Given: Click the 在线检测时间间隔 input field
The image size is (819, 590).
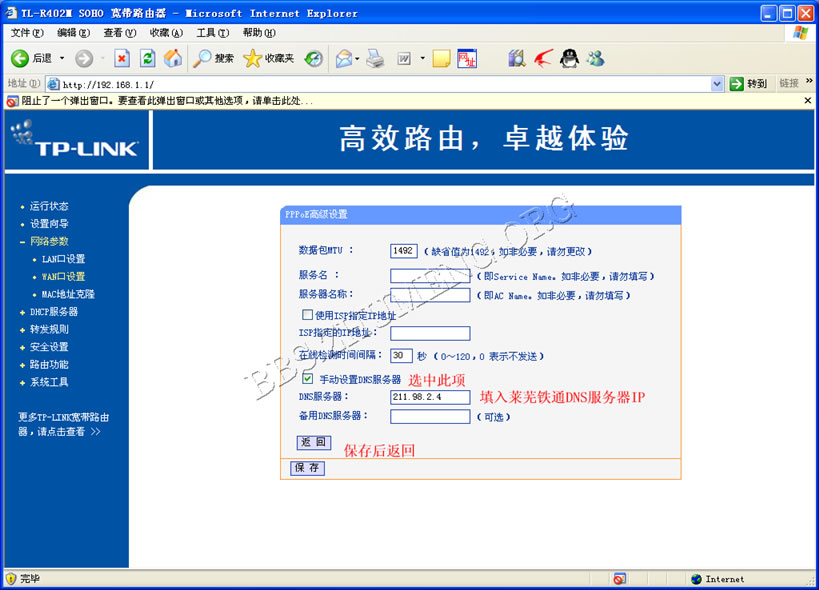Looking at the screenshot, I should pyautogui.click(x=401, y=356).
